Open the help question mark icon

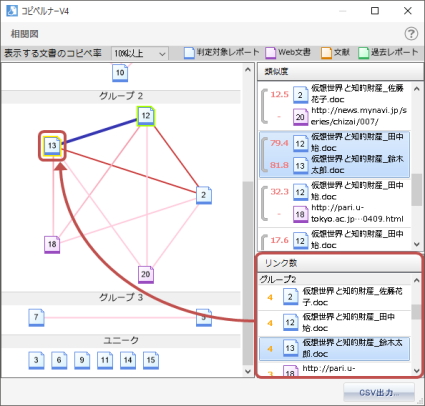click(411, 34)
